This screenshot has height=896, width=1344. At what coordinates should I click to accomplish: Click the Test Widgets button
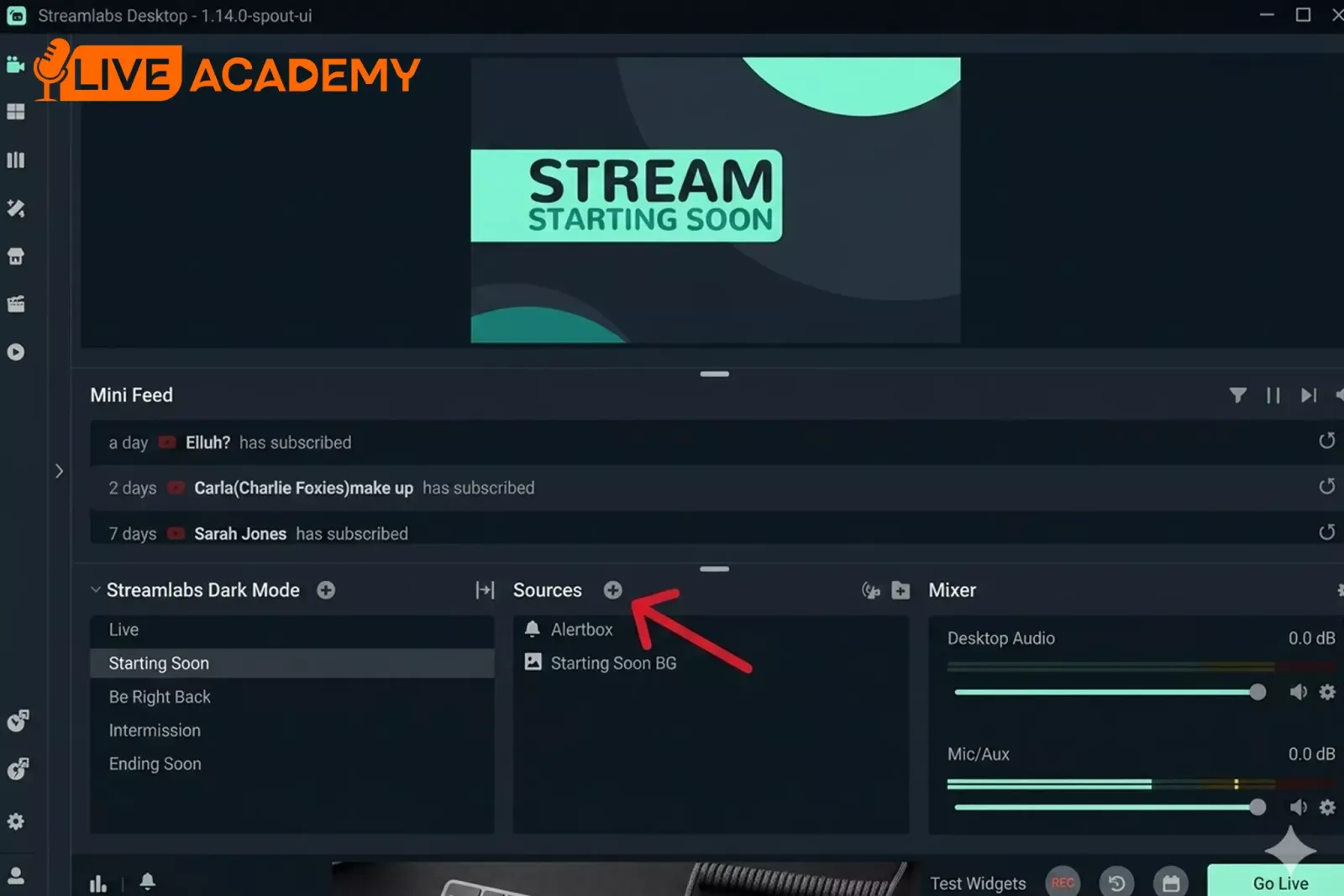click(x=978, y=883)
